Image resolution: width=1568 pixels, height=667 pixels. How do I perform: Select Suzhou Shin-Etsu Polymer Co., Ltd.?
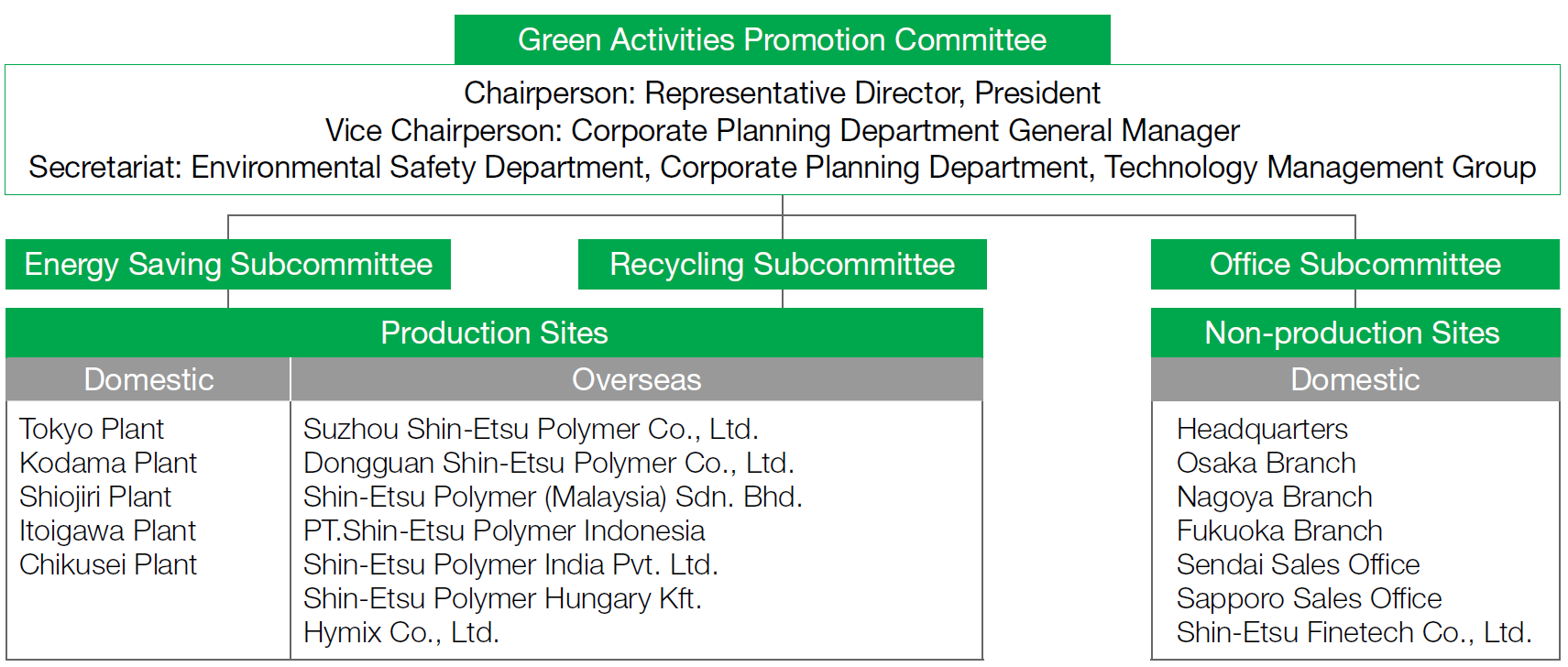[x=531, y=429]
